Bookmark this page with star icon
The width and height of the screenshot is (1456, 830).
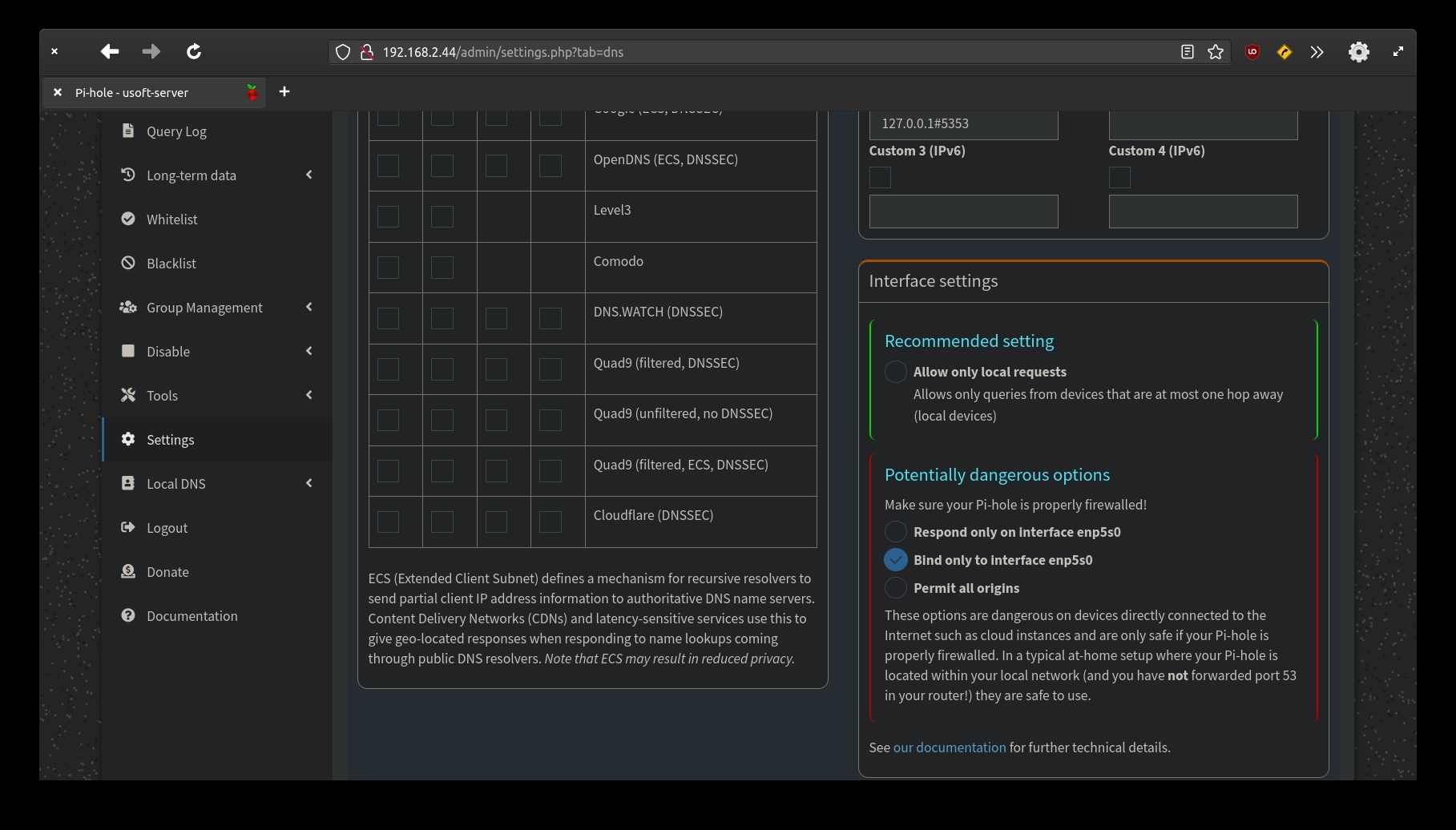pos(1216,52)
